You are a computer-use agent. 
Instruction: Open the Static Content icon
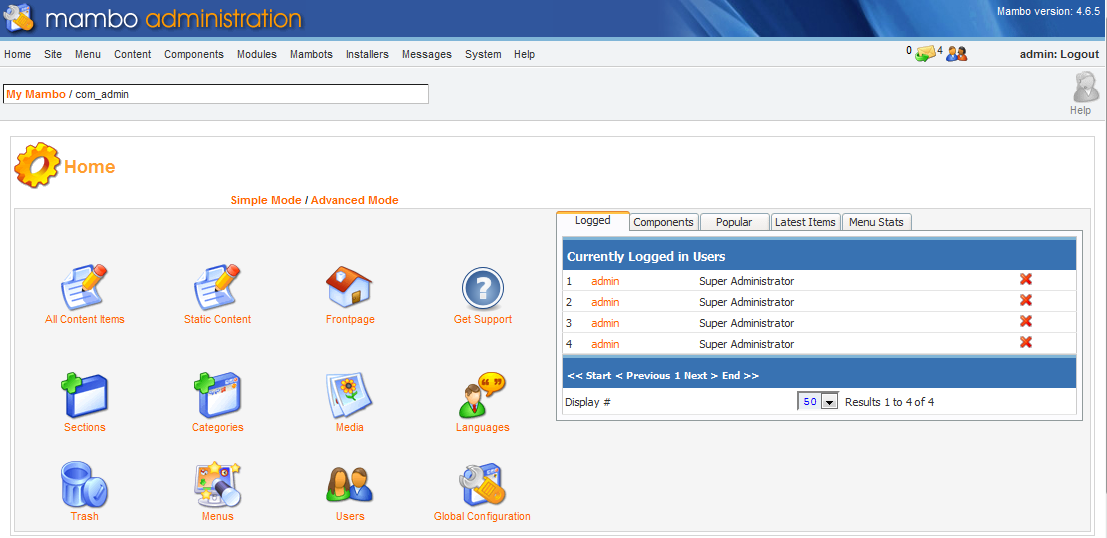pyautogui.click(x=217, y=288)
